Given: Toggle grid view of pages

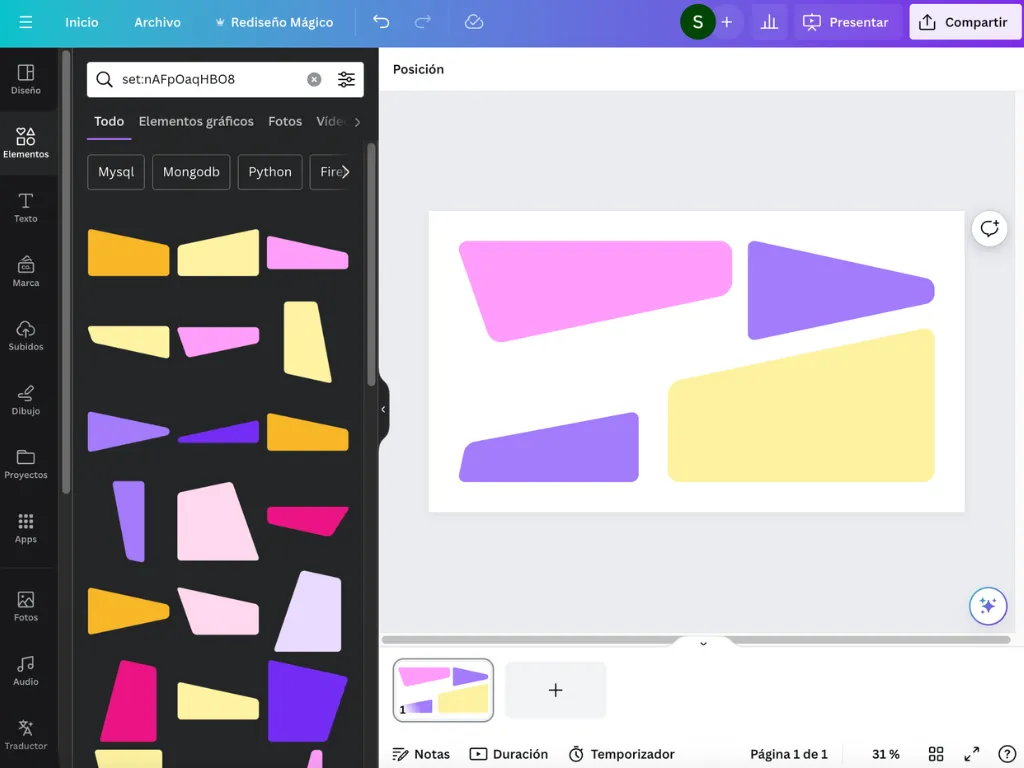Looking at the screenshot, I should click(936, 754).
